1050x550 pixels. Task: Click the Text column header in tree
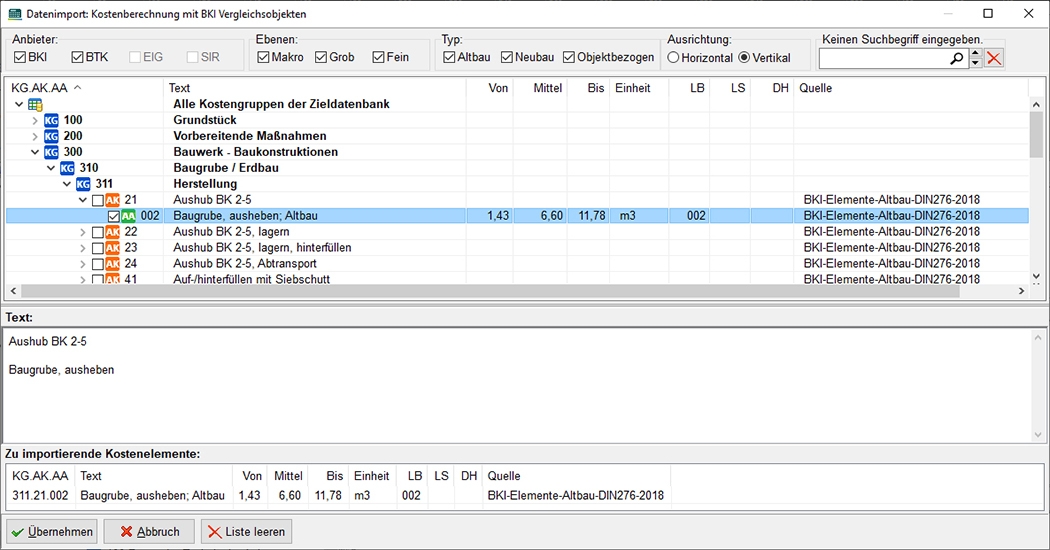(x=315, y=88)
